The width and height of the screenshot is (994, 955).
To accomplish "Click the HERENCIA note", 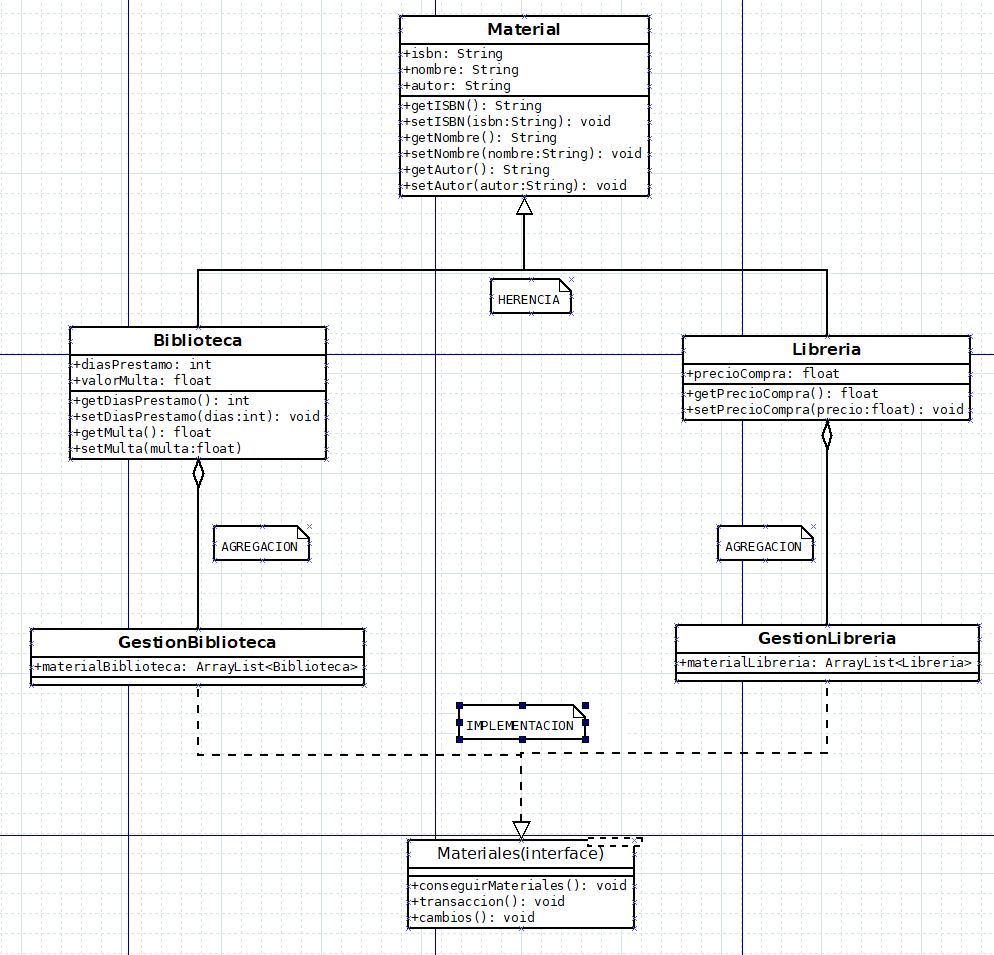I will [x=531, y=296].
